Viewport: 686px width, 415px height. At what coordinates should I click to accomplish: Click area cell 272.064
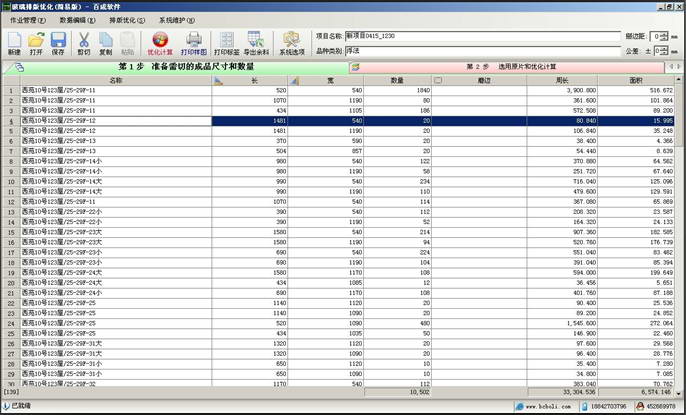point(636,323)
